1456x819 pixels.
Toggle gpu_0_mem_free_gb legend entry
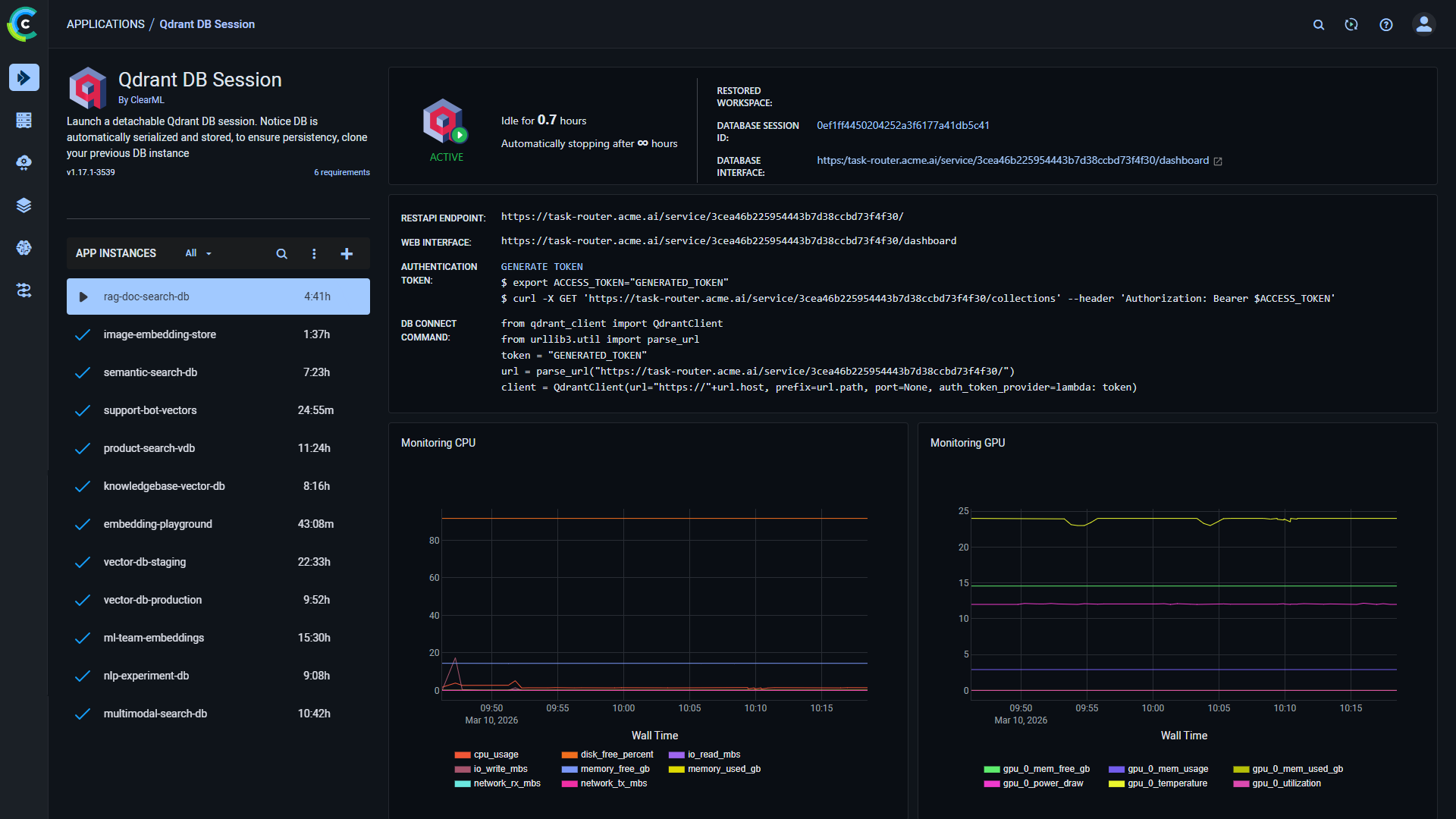coord(1037,770)
